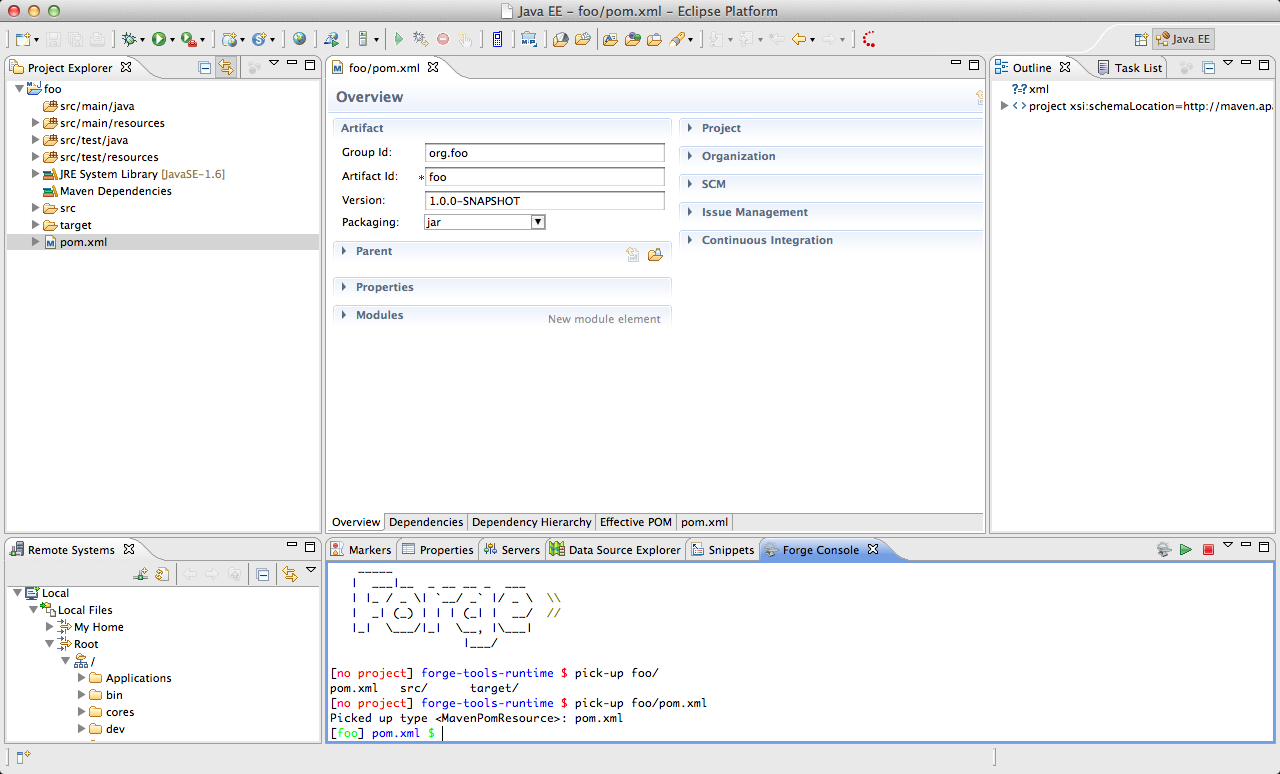
Task: Expand the Continuous Integration section
Action: tap(690, 240)
